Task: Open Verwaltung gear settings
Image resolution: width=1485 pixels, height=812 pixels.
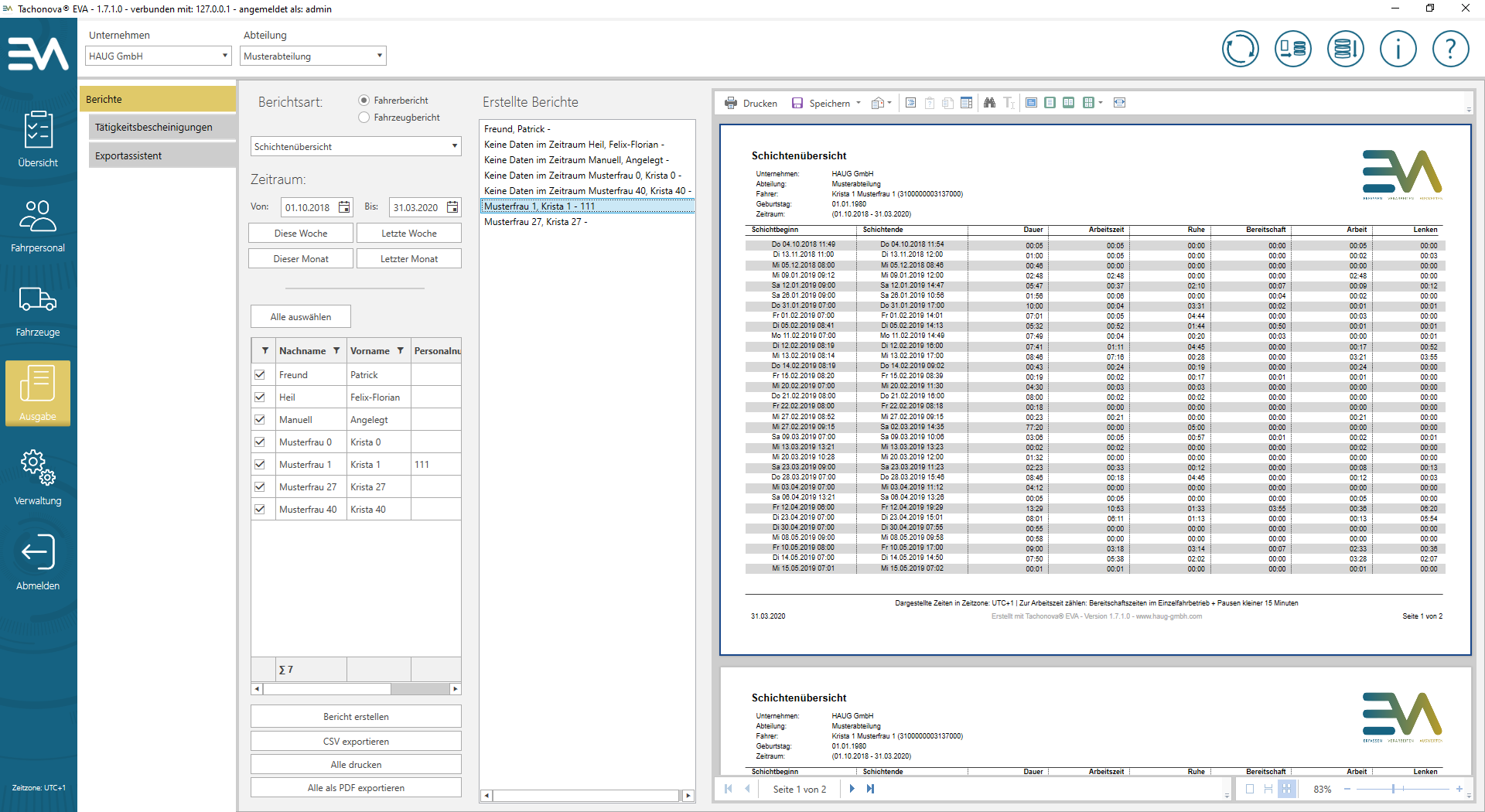Action: coord(38,477)
